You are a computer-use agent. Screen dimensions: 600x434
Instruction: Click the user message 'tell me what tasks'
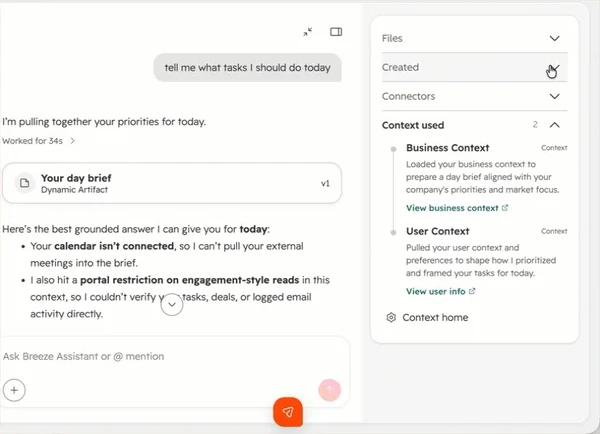248,68
